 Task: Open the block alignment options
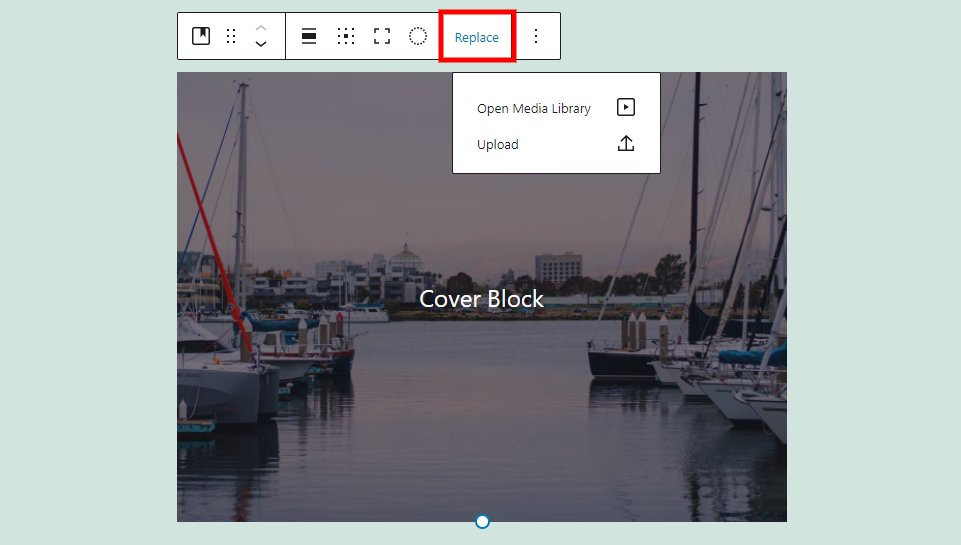click(309, 36)
